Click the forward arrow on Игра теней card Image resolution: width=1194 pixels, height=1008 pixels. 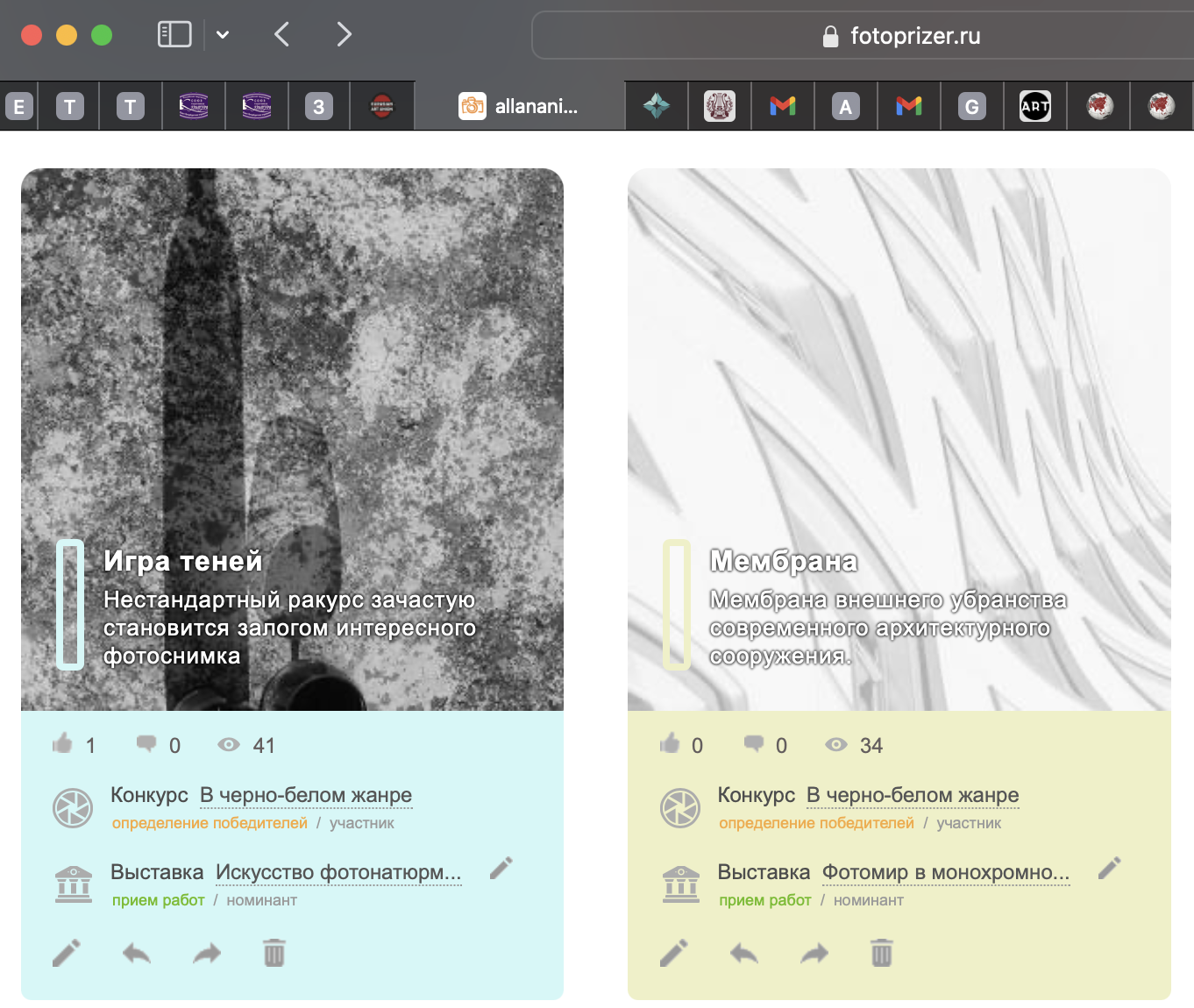tap(206, 953)
